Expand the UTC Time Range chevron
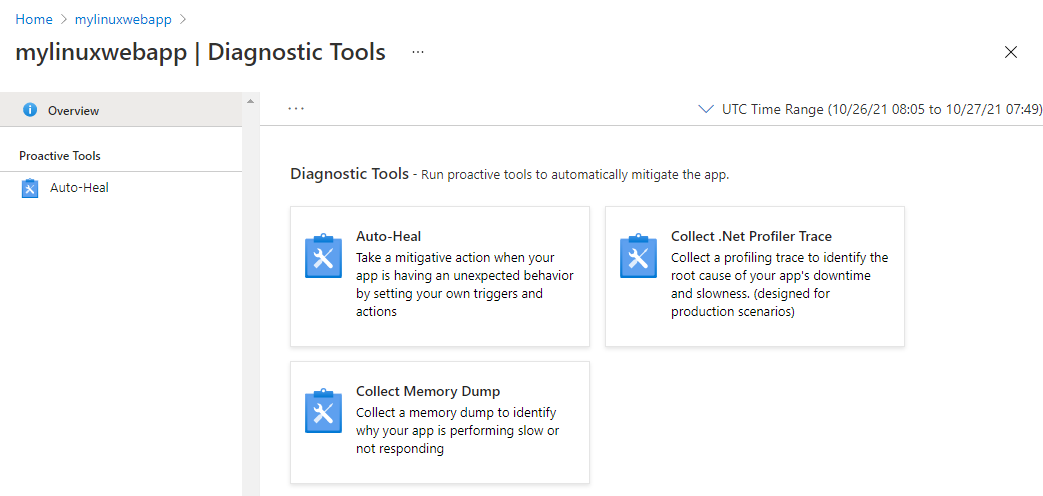1043x496 pixels. pos(707,109)
